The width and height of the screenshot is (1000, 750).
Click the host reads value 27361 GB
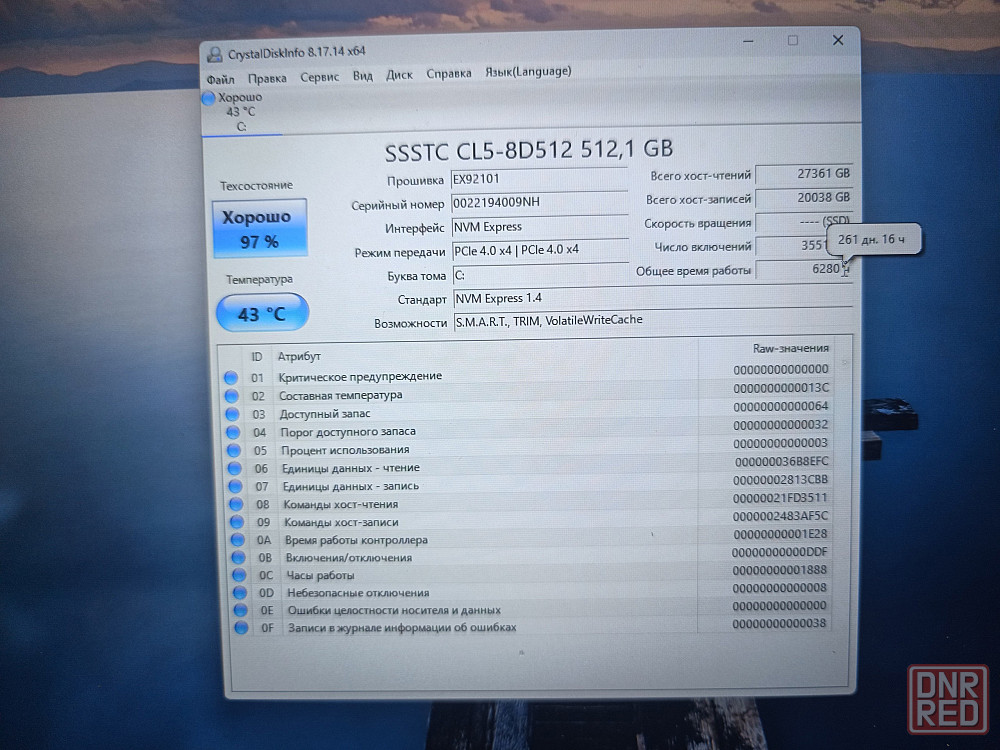coord(804,173)
